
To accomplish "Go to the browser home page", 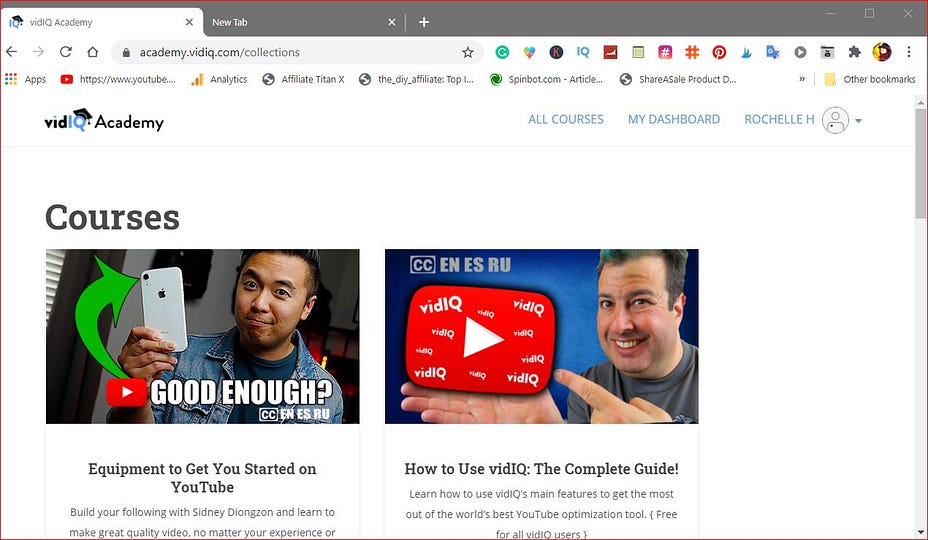I will tap(93, 52).
